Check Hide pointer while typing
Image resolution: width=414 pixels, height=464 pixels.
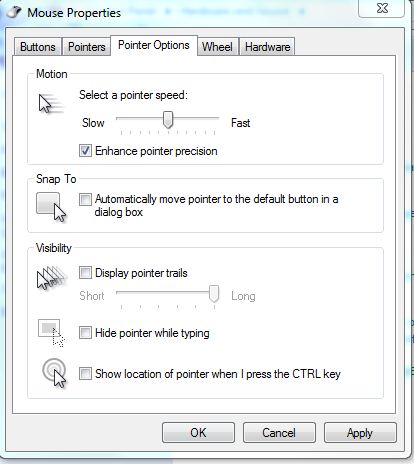pyautogui.click(x=85, y=333)
